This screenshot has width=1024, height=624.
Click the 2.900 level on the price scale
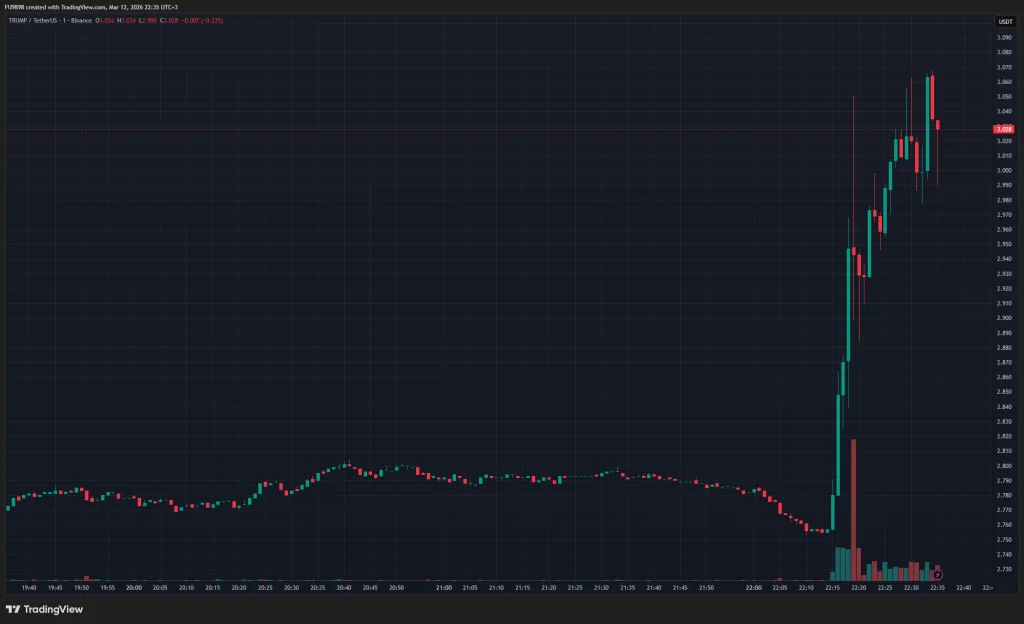pyautogui.click(x=1003, y=318)
